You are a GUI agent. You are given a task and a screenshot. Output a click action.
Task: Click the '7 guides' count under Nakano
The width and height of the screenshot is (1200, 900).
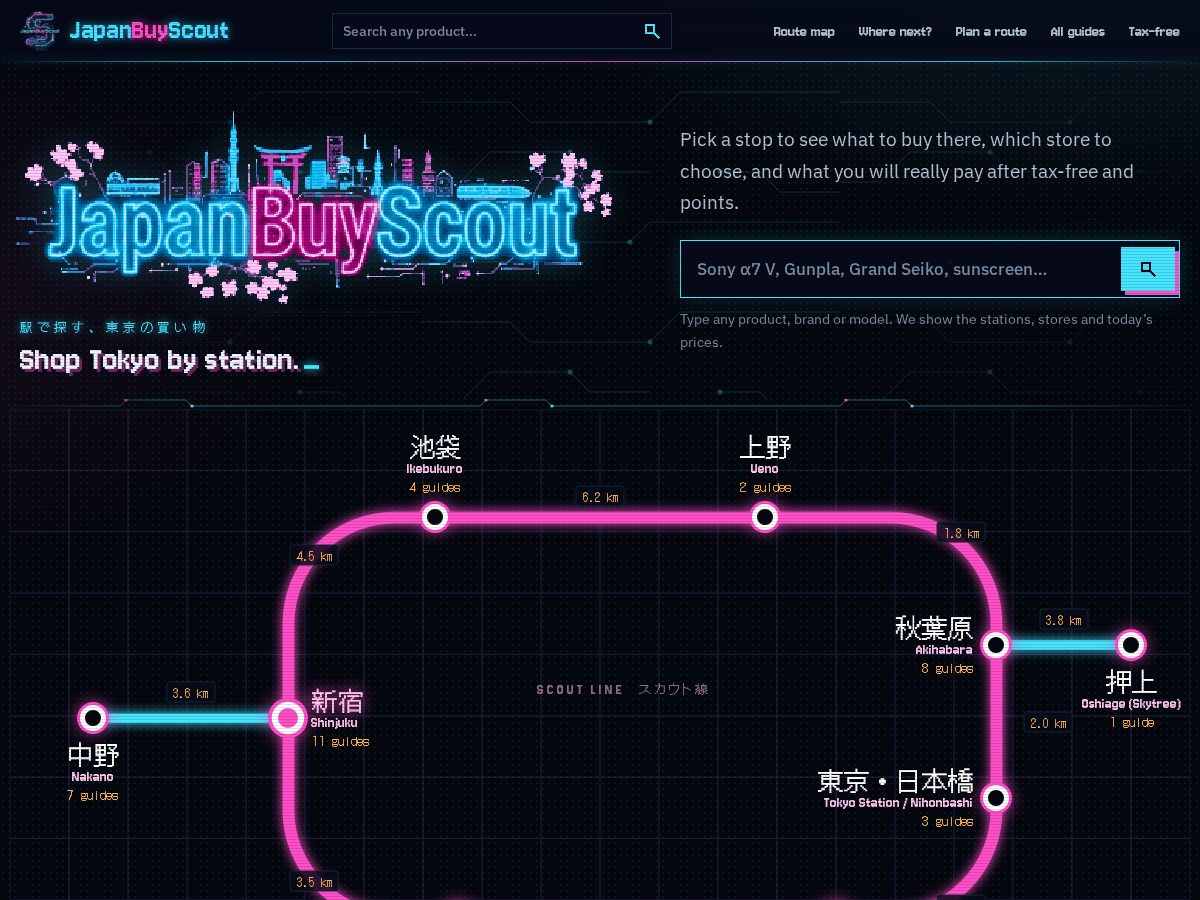tap(93, 795)
